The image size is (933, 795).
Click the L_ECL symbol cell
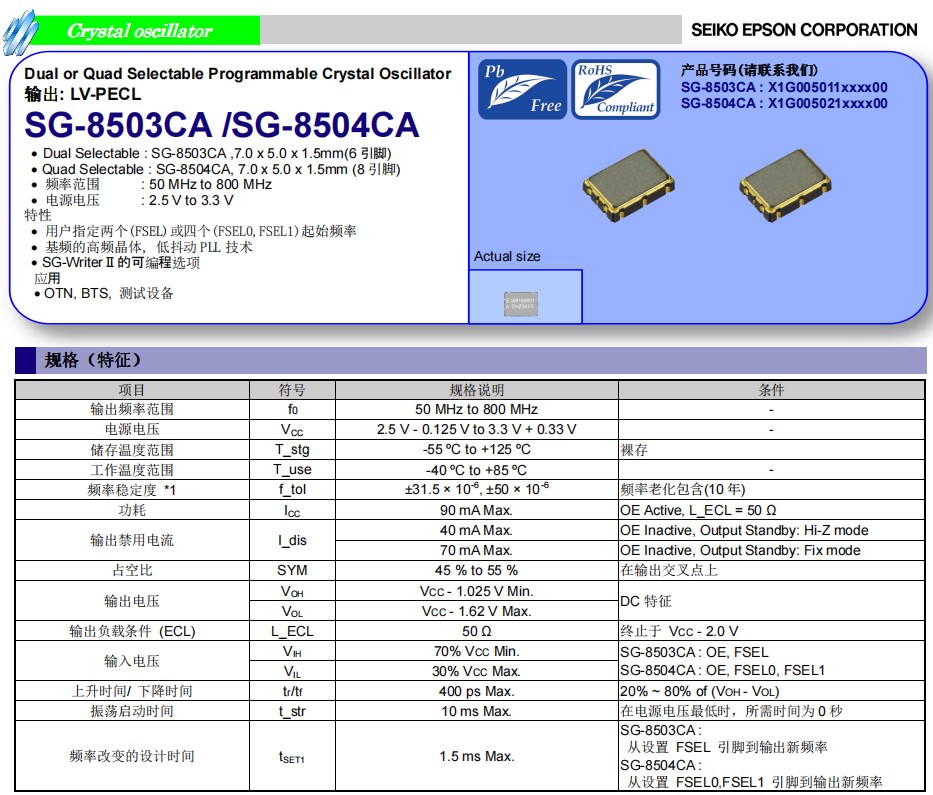click(292, 631)
